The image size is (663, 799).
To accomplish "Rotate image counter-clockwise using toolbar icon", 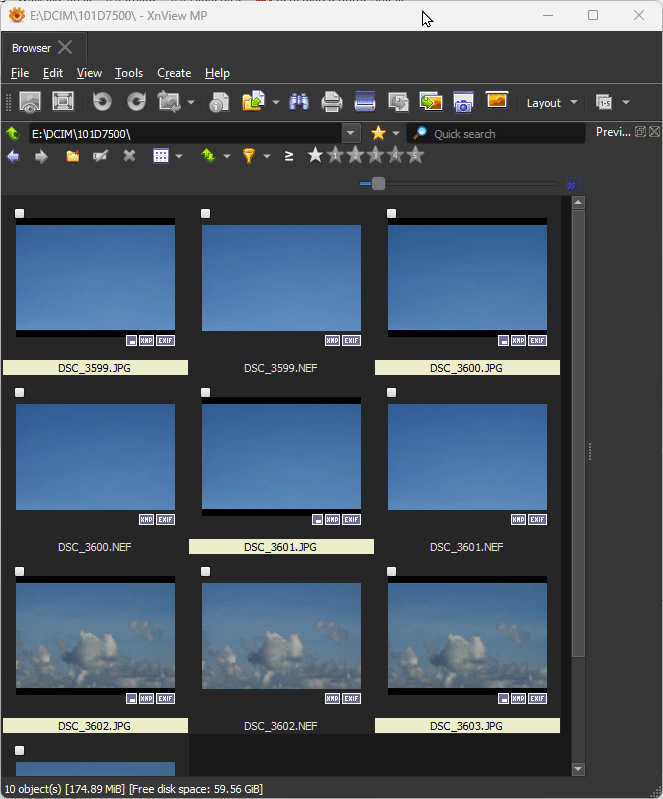I will (101, 102).
